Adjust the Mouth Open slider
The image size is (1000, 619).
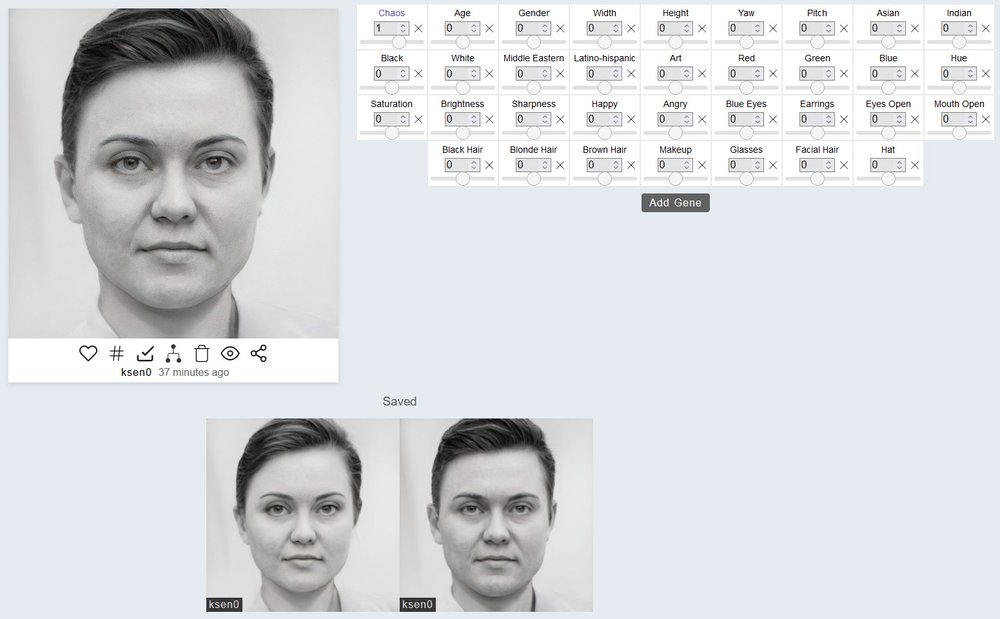959,133
